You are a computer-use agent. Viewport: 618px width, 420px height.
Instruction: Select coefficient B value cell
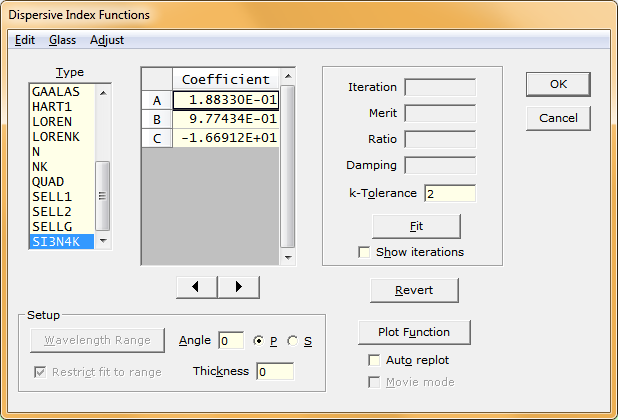point(226,119)
